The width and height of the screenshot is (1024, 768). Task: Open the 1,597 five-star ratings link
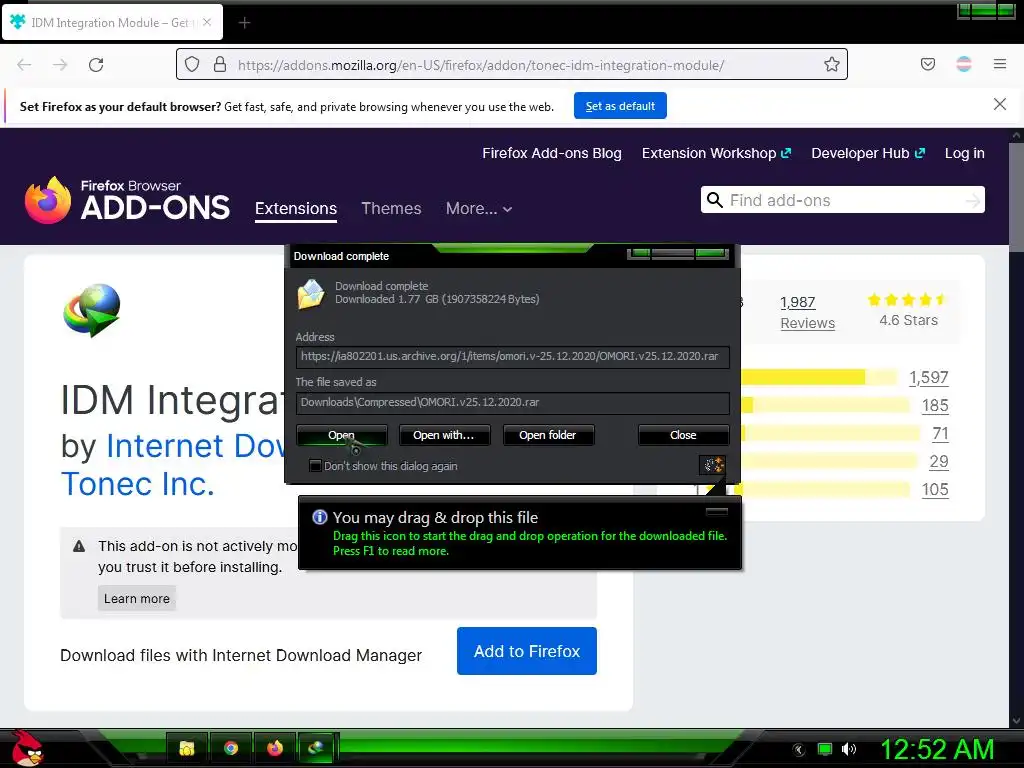[x=929, y=377]
